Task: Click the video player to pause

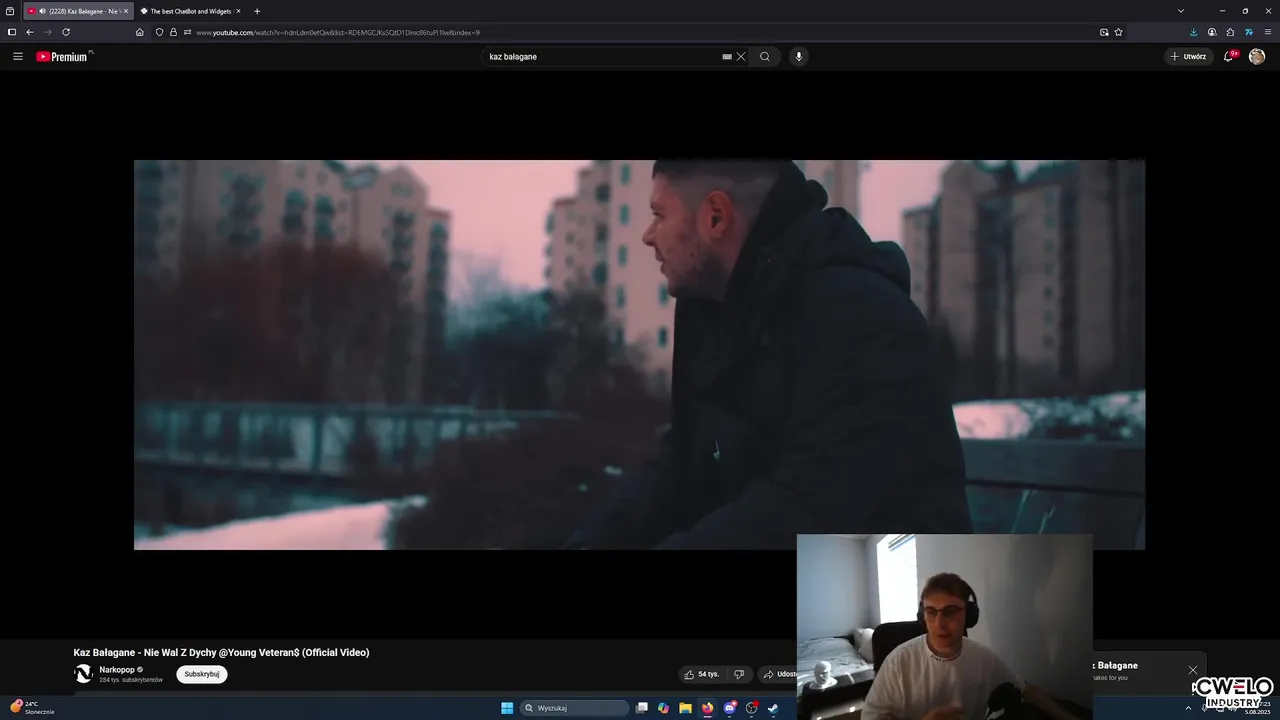Action: (x=639, y=354)
